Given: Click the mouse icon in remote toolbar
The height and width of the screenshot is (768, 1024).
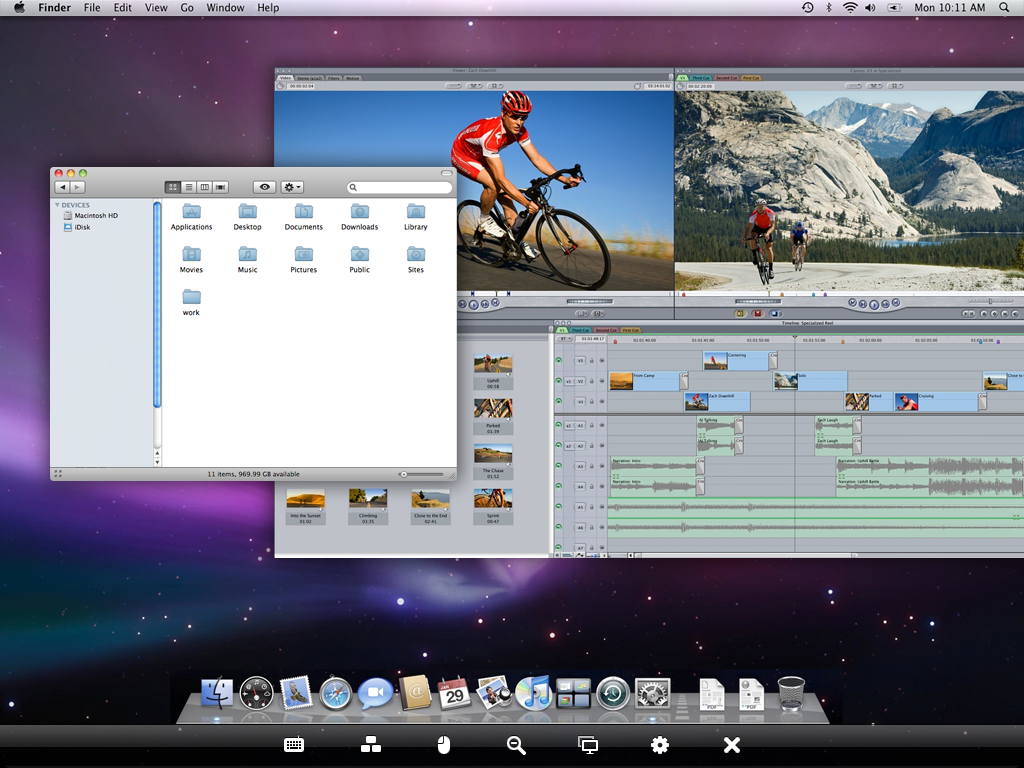Looking at the screenshot, I should [444, 745].
